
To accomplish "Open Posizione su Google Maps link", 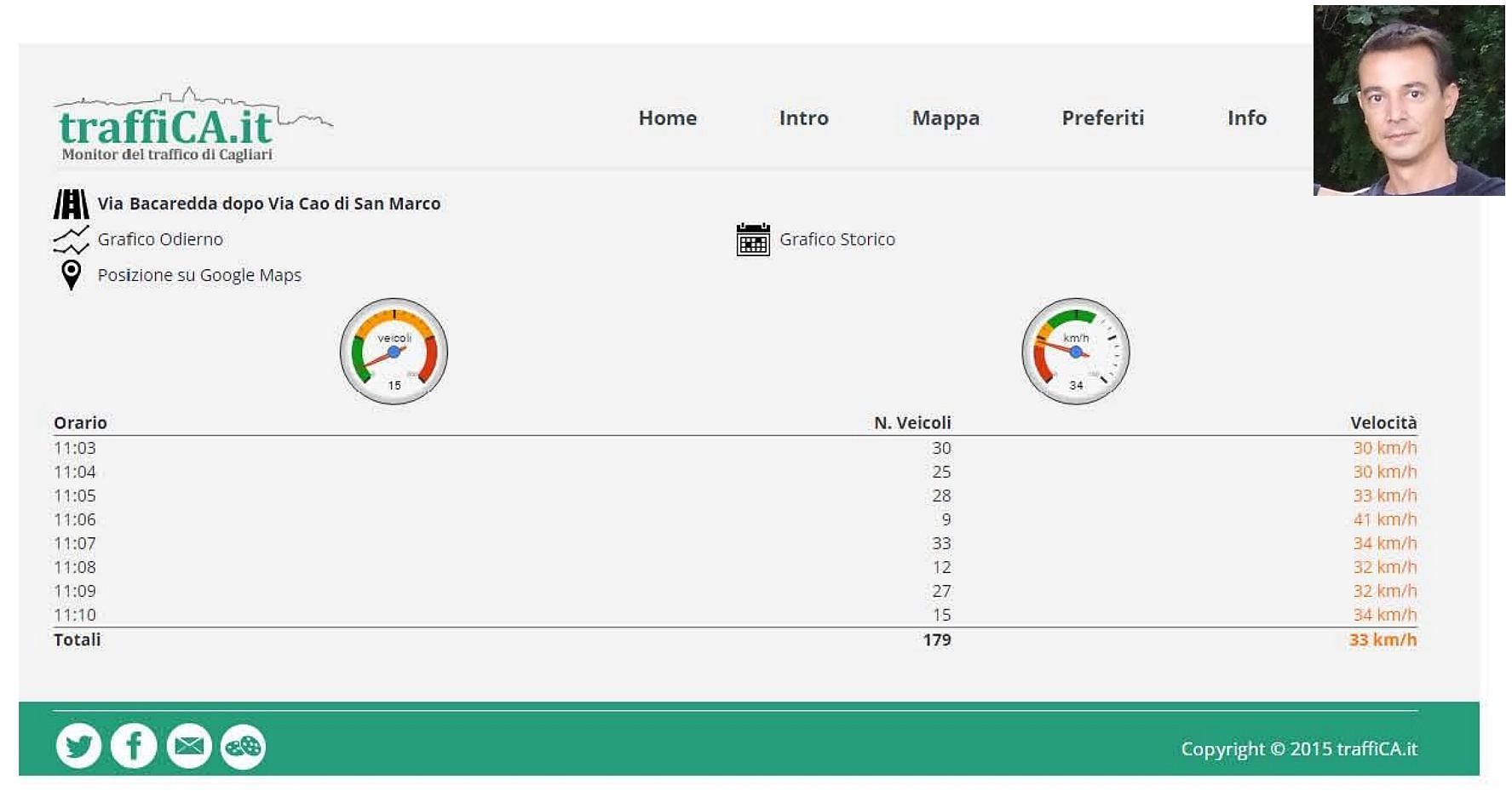I will (199, 275).
